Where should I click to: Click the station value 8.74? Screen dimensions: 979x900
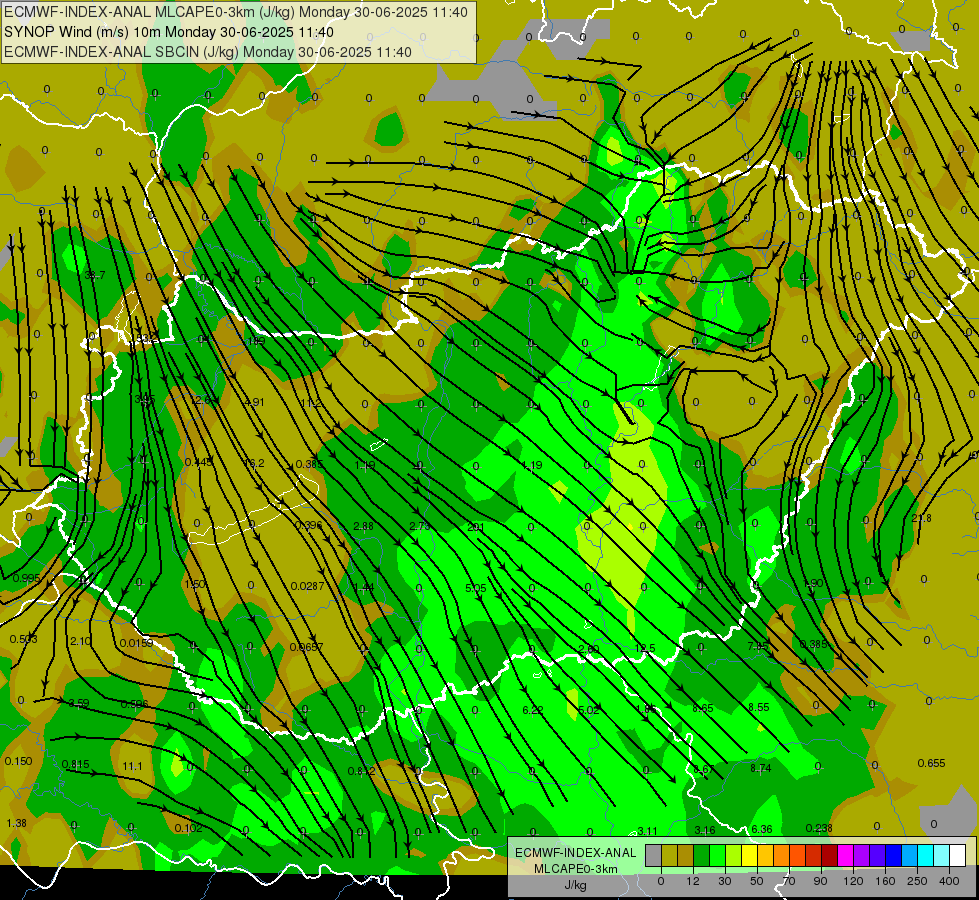pos(760,768)
